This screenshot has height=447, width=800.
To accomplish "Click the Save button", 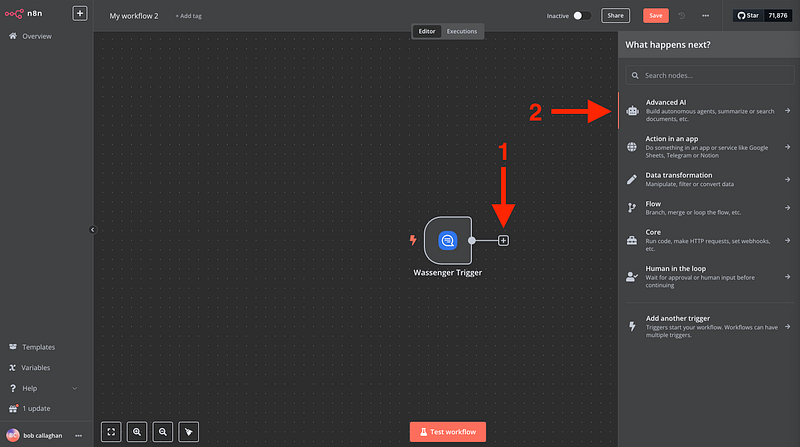I will tap(656, 16).
